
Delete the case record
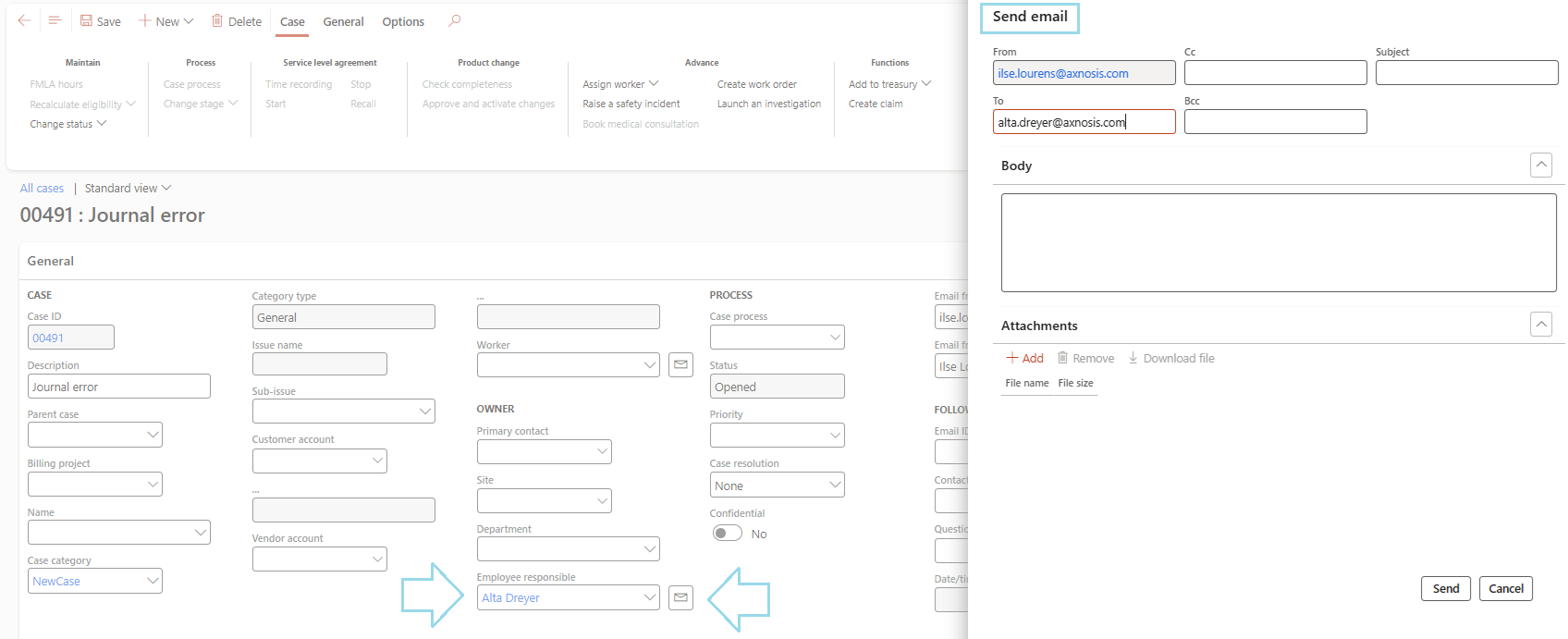pyautogui.click(x=236, y=21)
